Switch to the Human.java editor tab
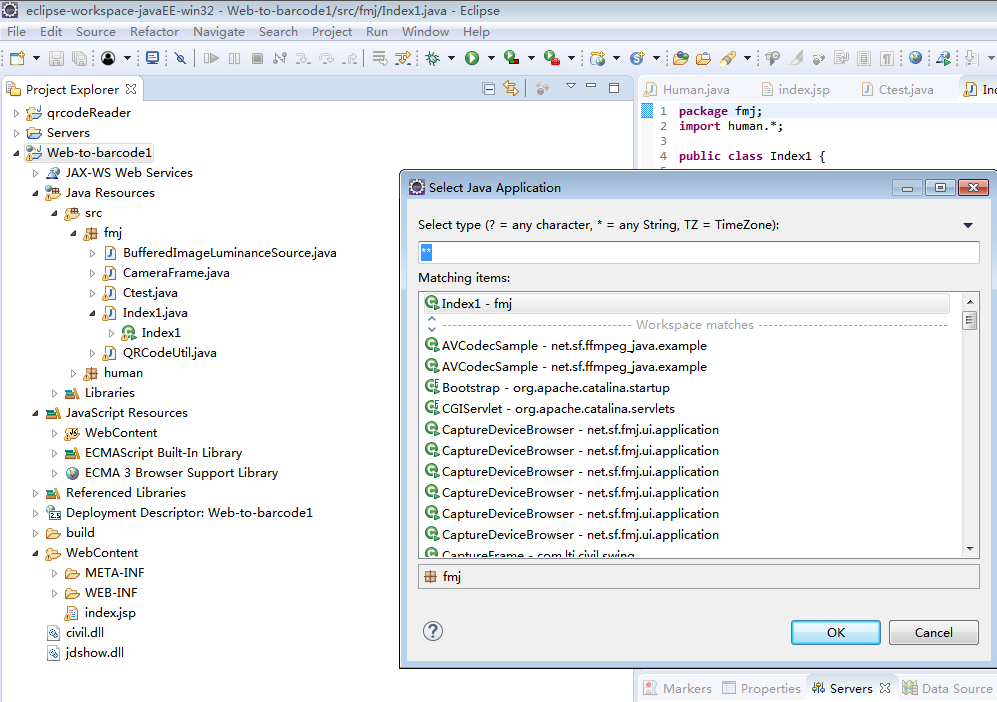 click(687, 90)
